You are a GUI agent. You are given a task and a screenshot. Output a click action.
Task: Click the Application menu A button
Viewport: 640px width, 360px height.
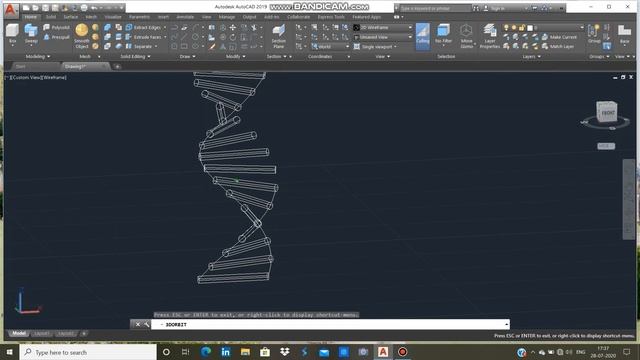[11, 10]
